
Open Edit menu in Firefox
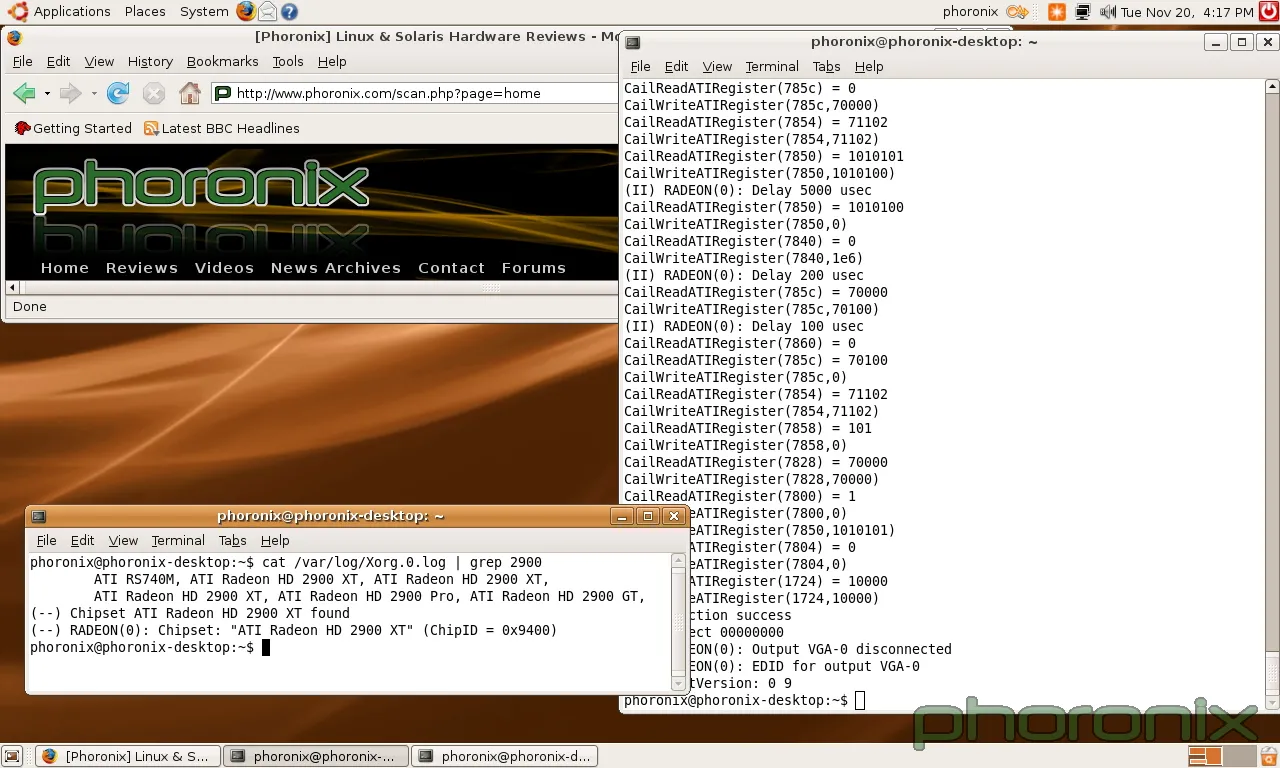(x=58, y=61)
